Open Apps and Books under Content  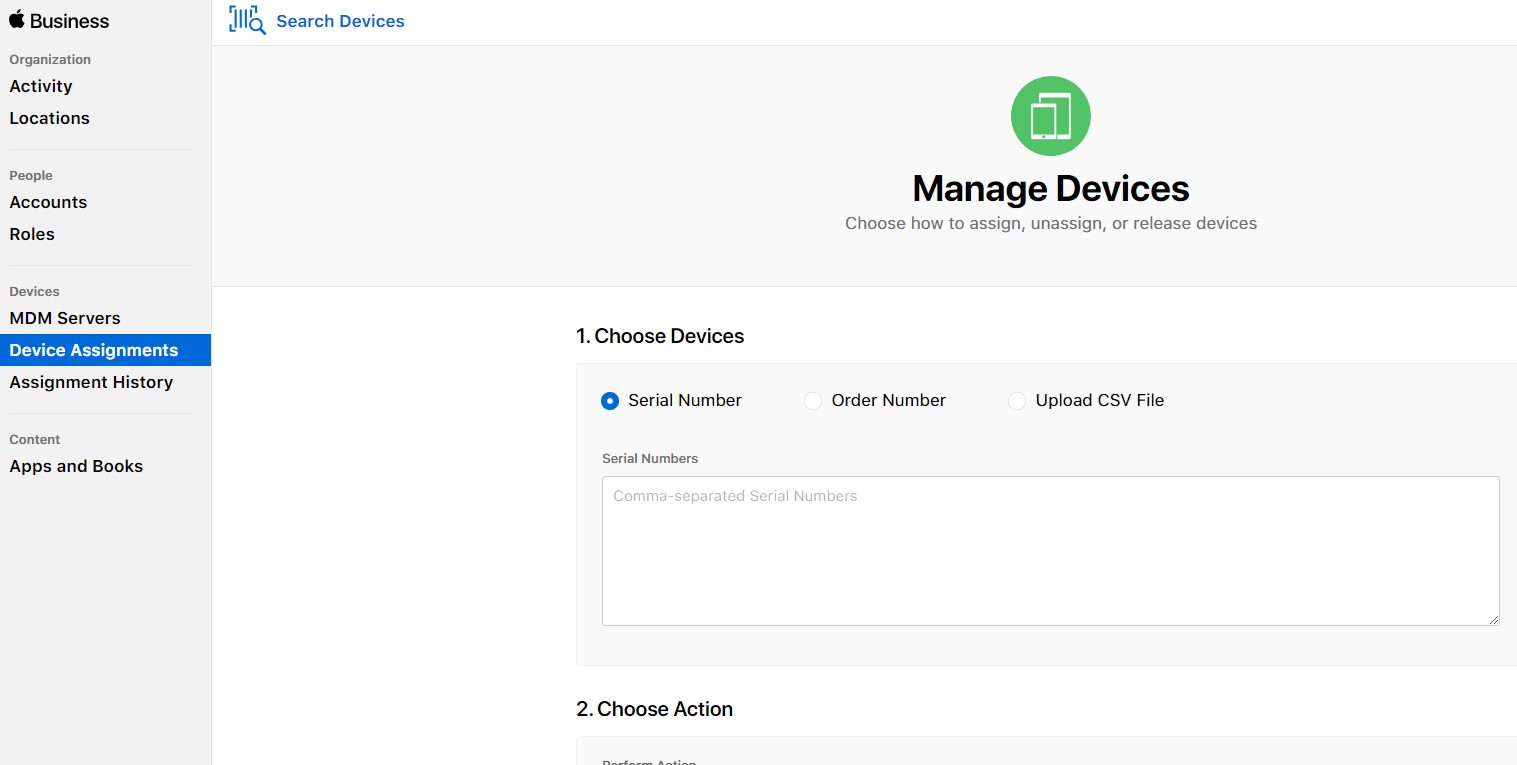[76, 466]
